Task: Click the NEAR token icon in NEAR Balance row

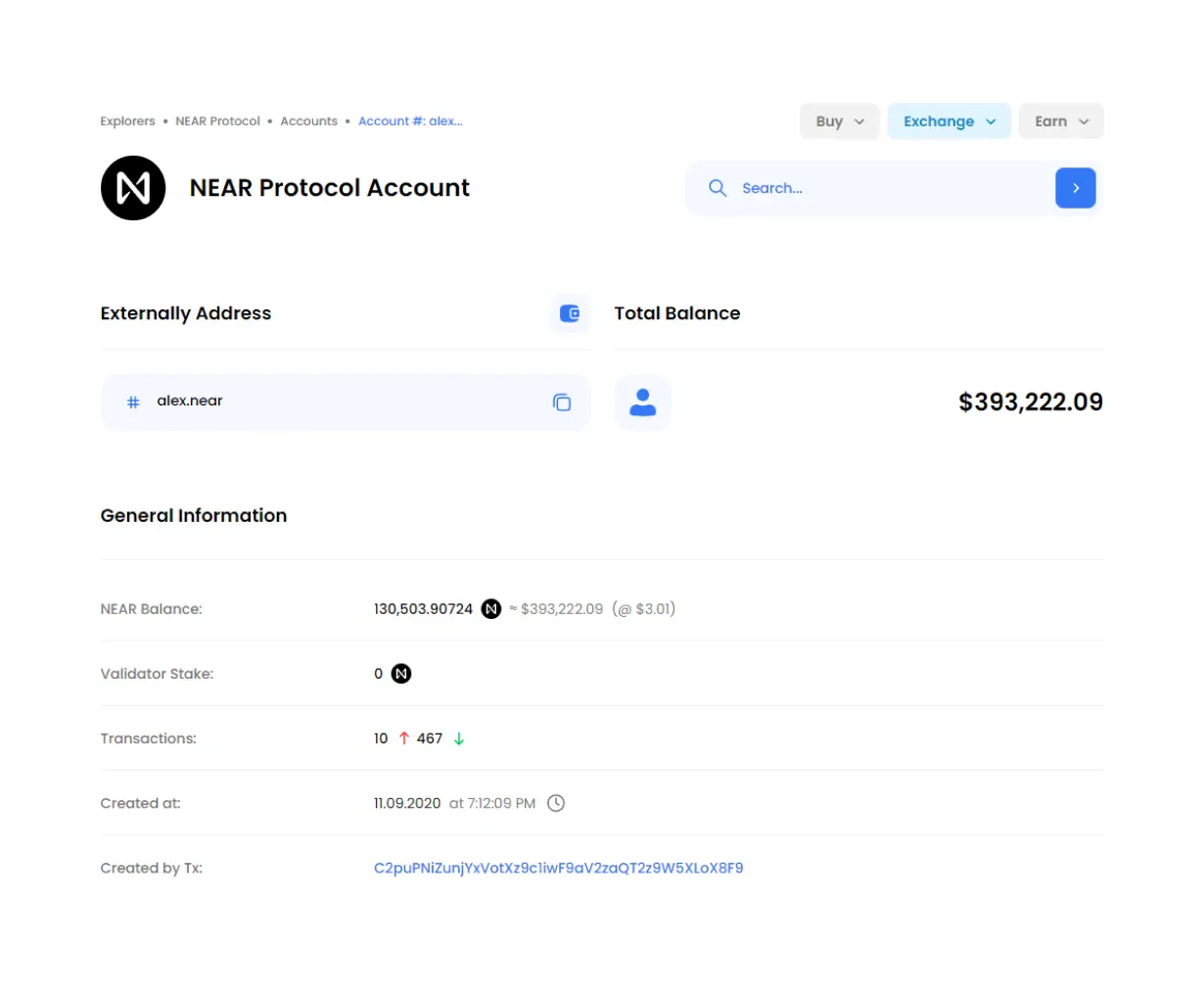Action: 490,608
